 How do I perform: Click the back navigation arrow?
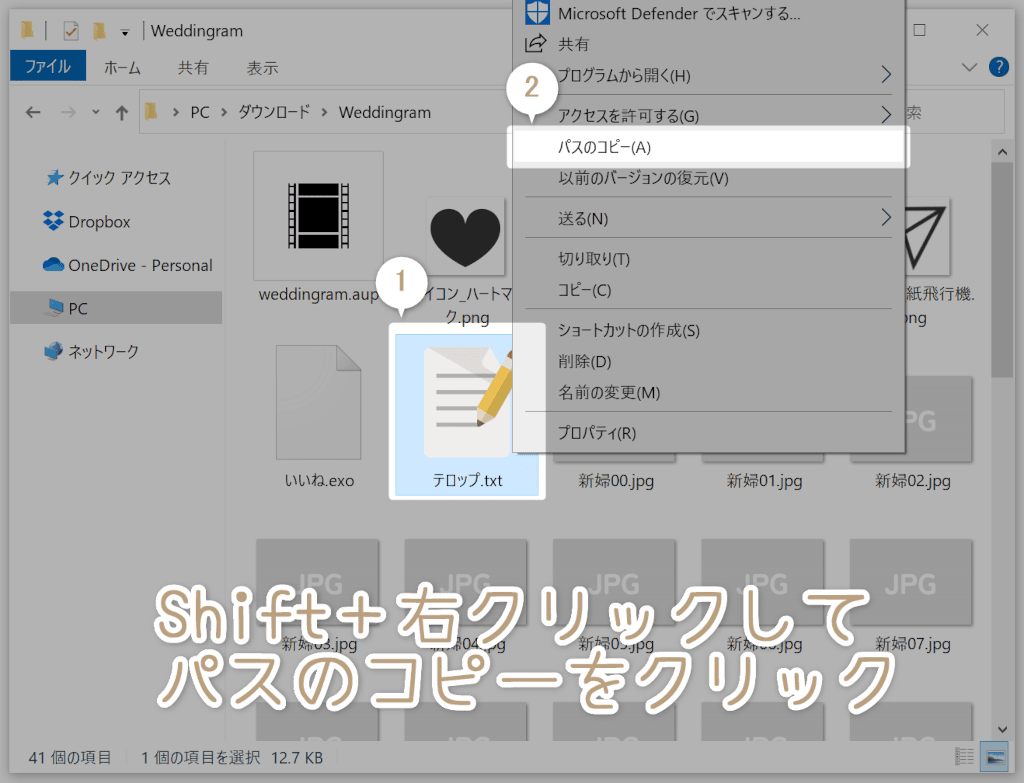point(32,112)
